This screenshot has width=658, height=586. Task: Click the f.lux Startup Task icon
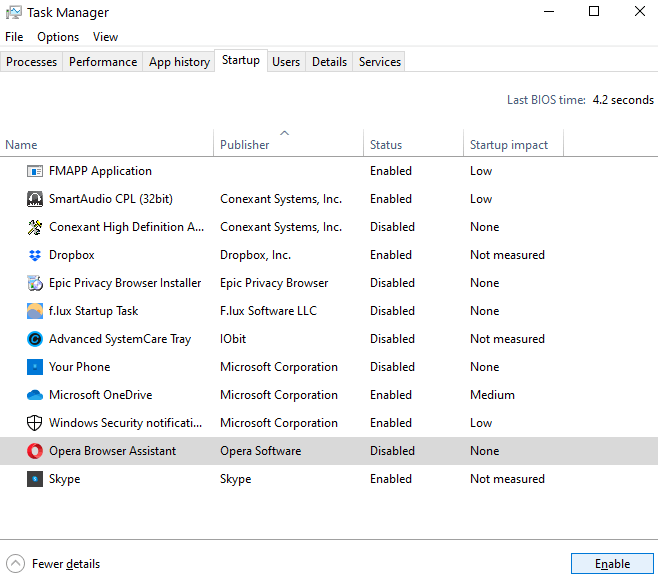click(x=35, y=311)
